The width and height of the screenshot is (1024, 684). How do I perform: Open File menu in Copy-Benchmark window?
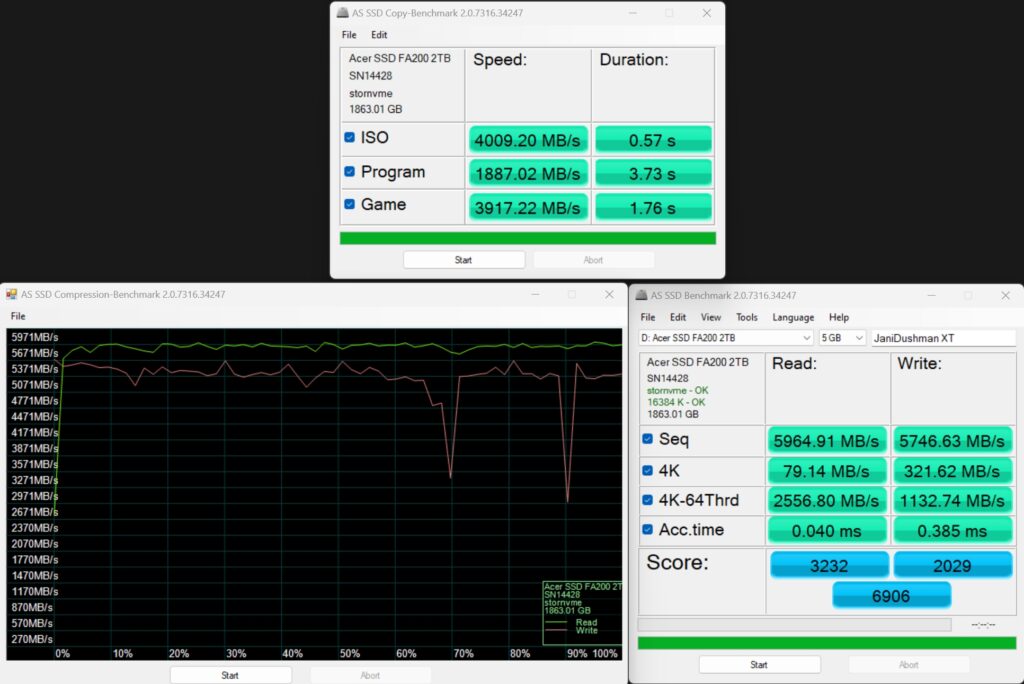(349, 35)
